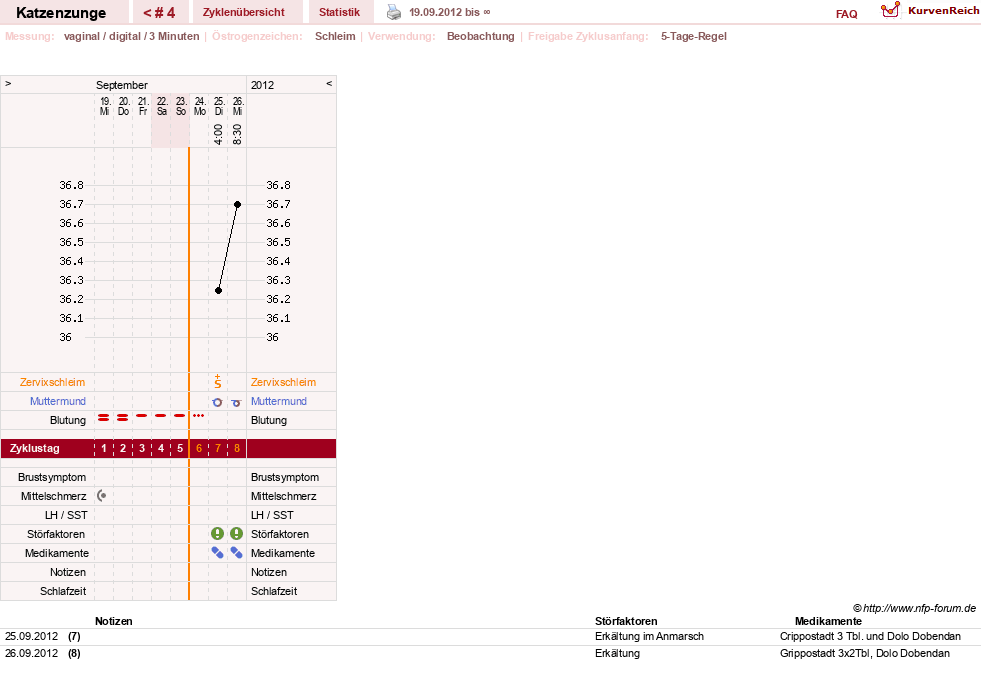Click the bleeding dash on day 5
The height and width of the screenshot is (680, 981).
pyautogui.click(x=180, y=415)
